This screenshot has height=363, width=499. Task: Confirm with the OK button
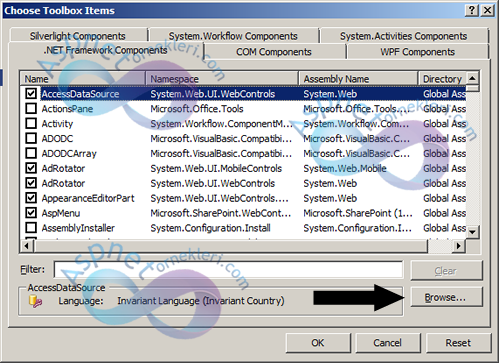pos(318,343)
